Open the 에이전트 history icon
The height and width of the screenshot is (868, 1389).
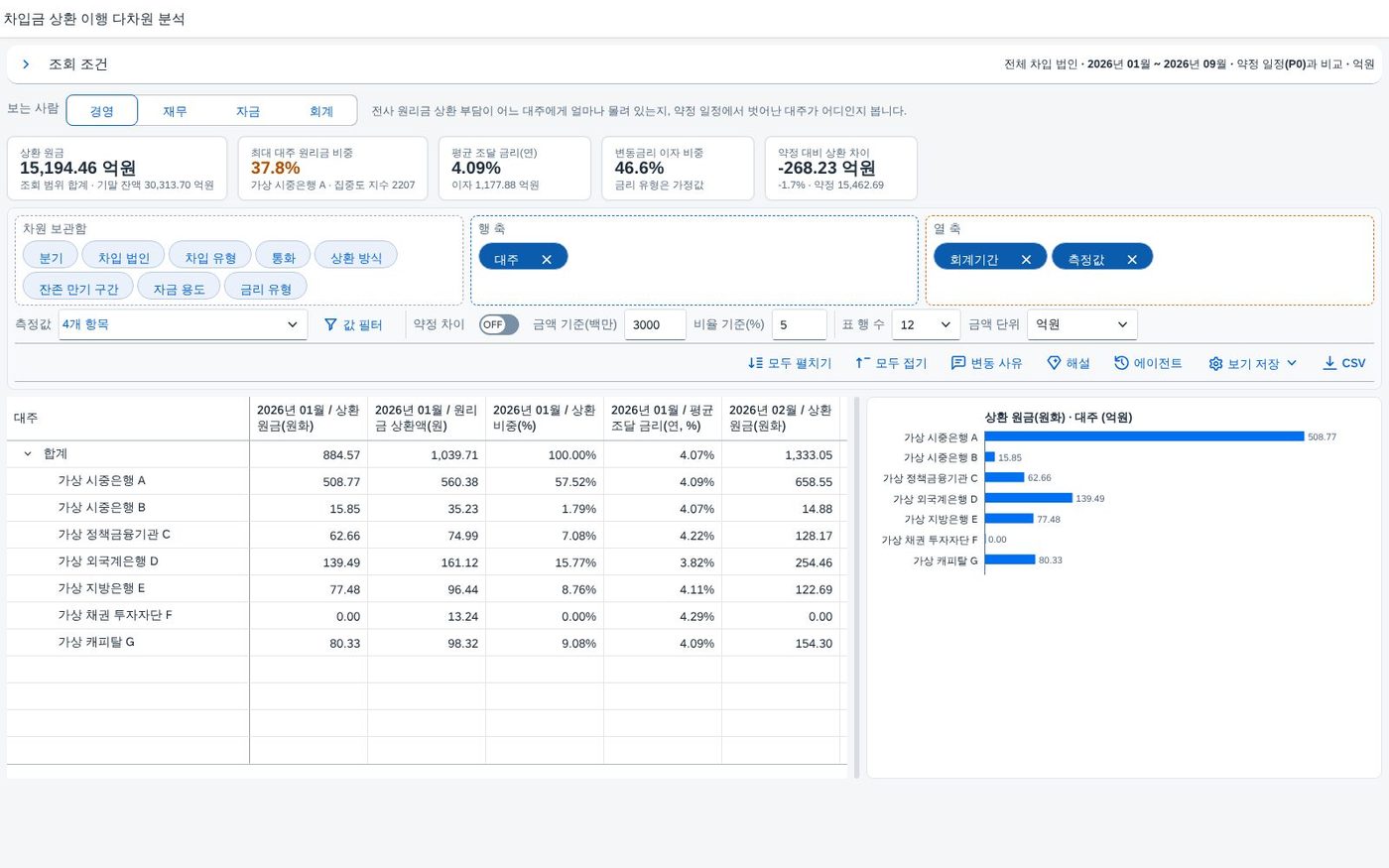[1121, 363]
